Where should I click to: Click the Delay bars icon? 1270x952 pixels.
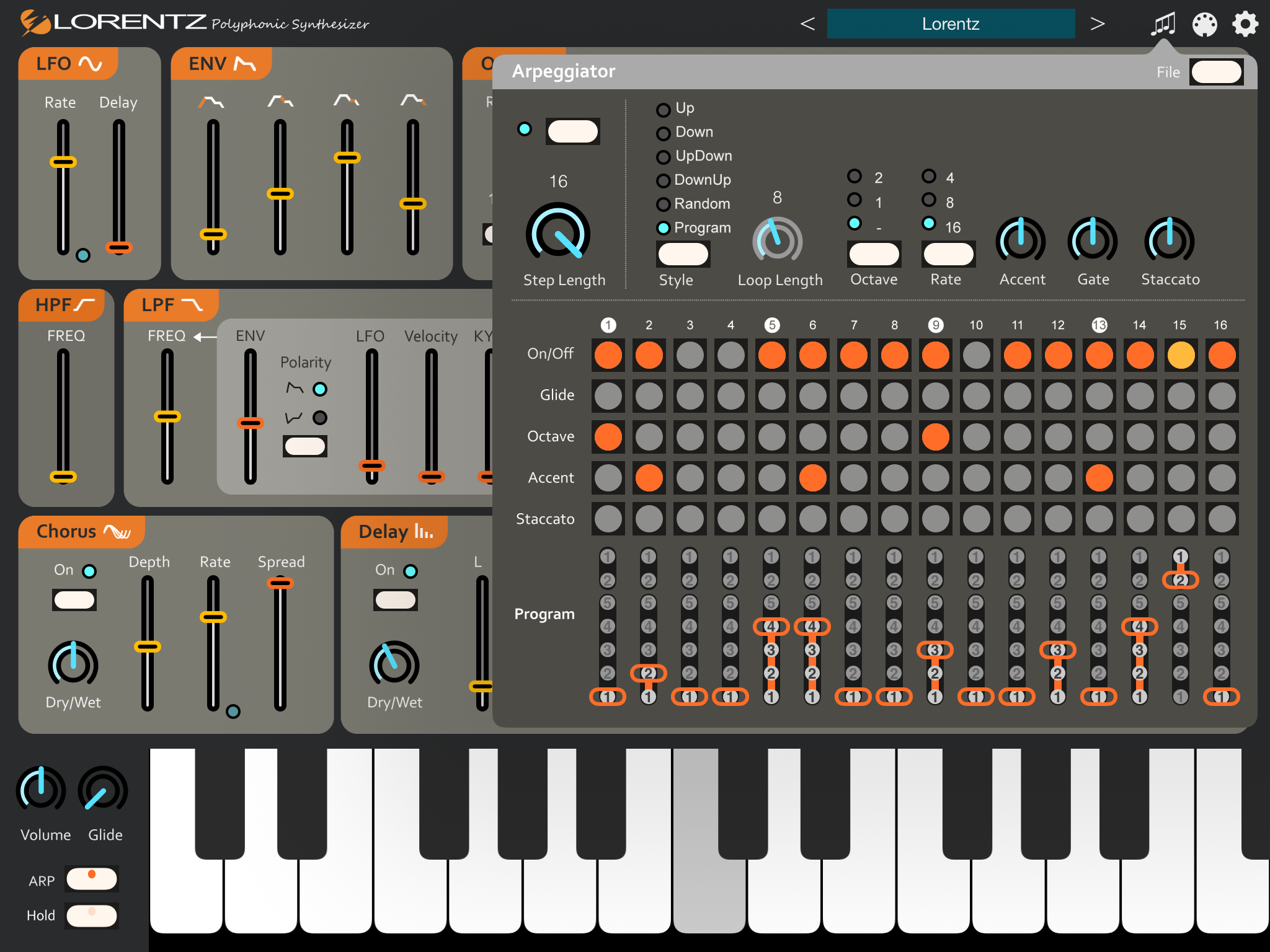[x=424, y=532]
